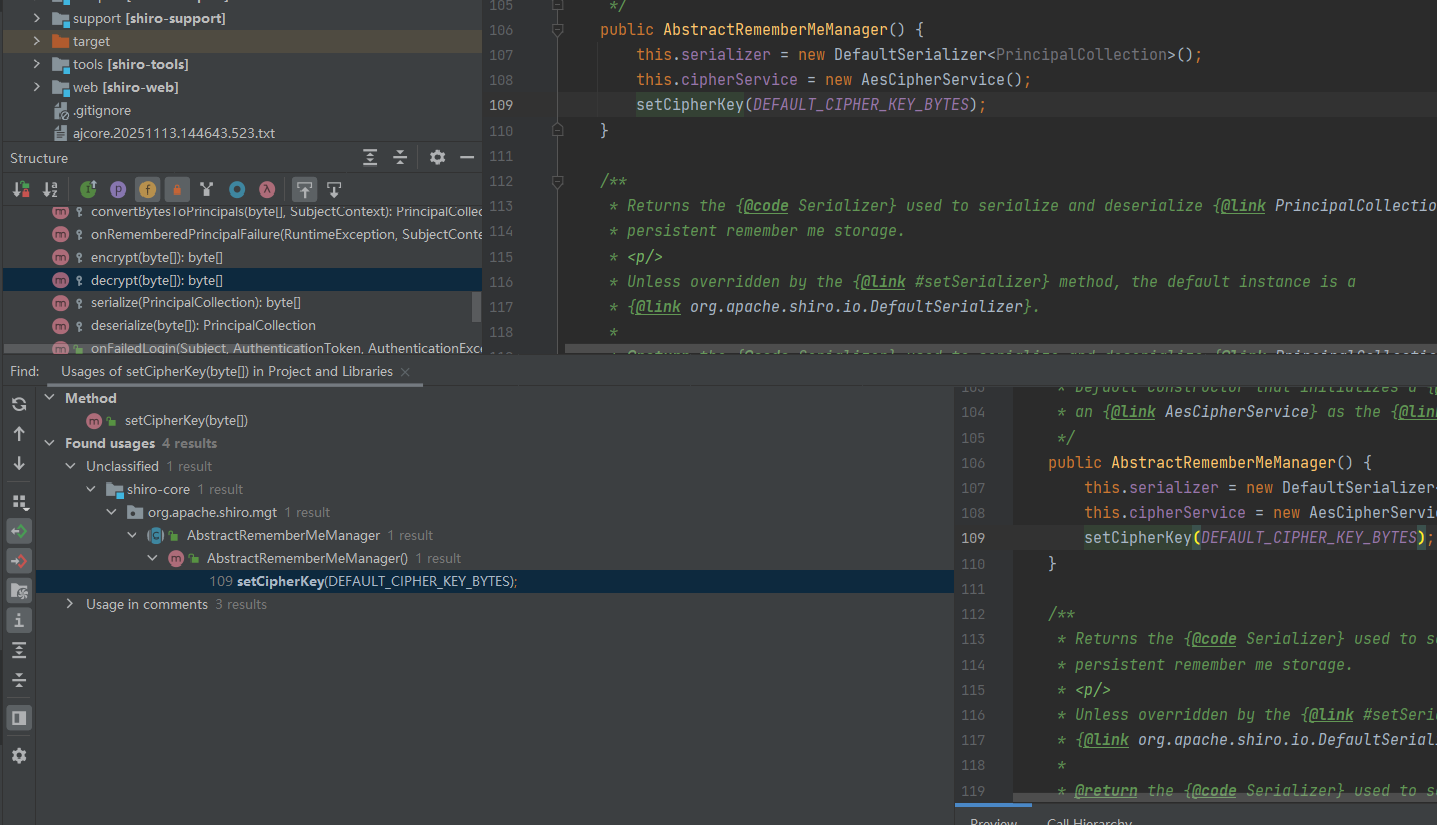Rerun the find usages search

pos(19,404)
